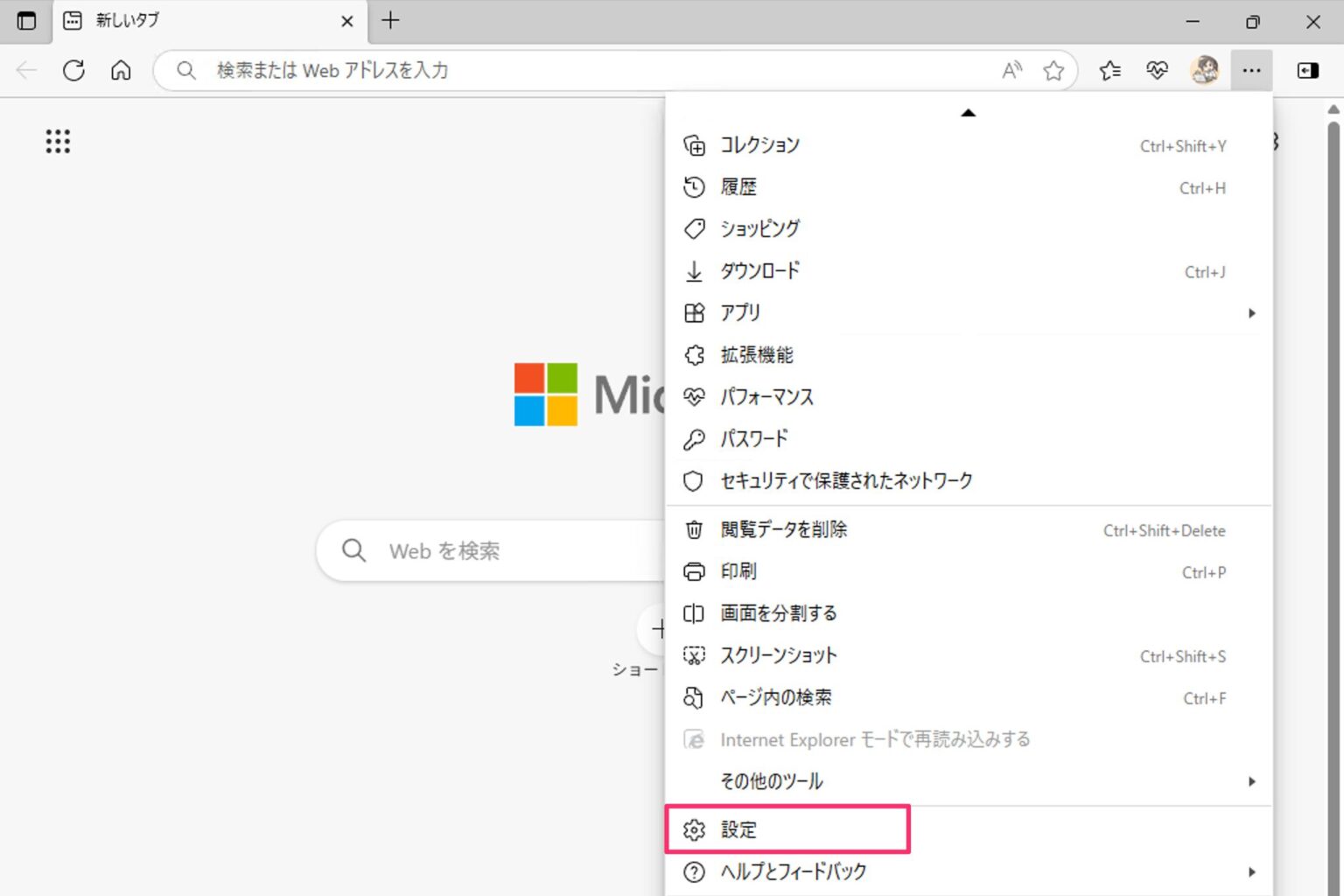Open 閲覧データを削除 dialog

(x=784, y=529)
